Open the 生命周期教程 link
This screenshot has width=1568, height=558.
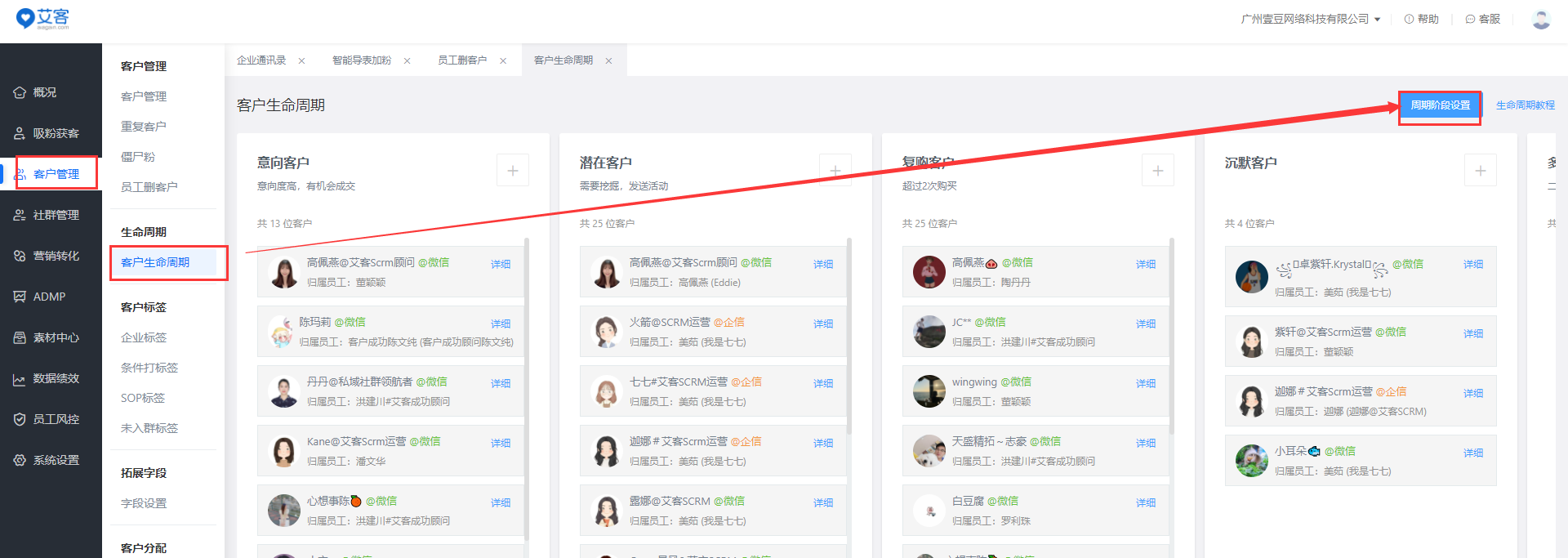point(1525,105)
